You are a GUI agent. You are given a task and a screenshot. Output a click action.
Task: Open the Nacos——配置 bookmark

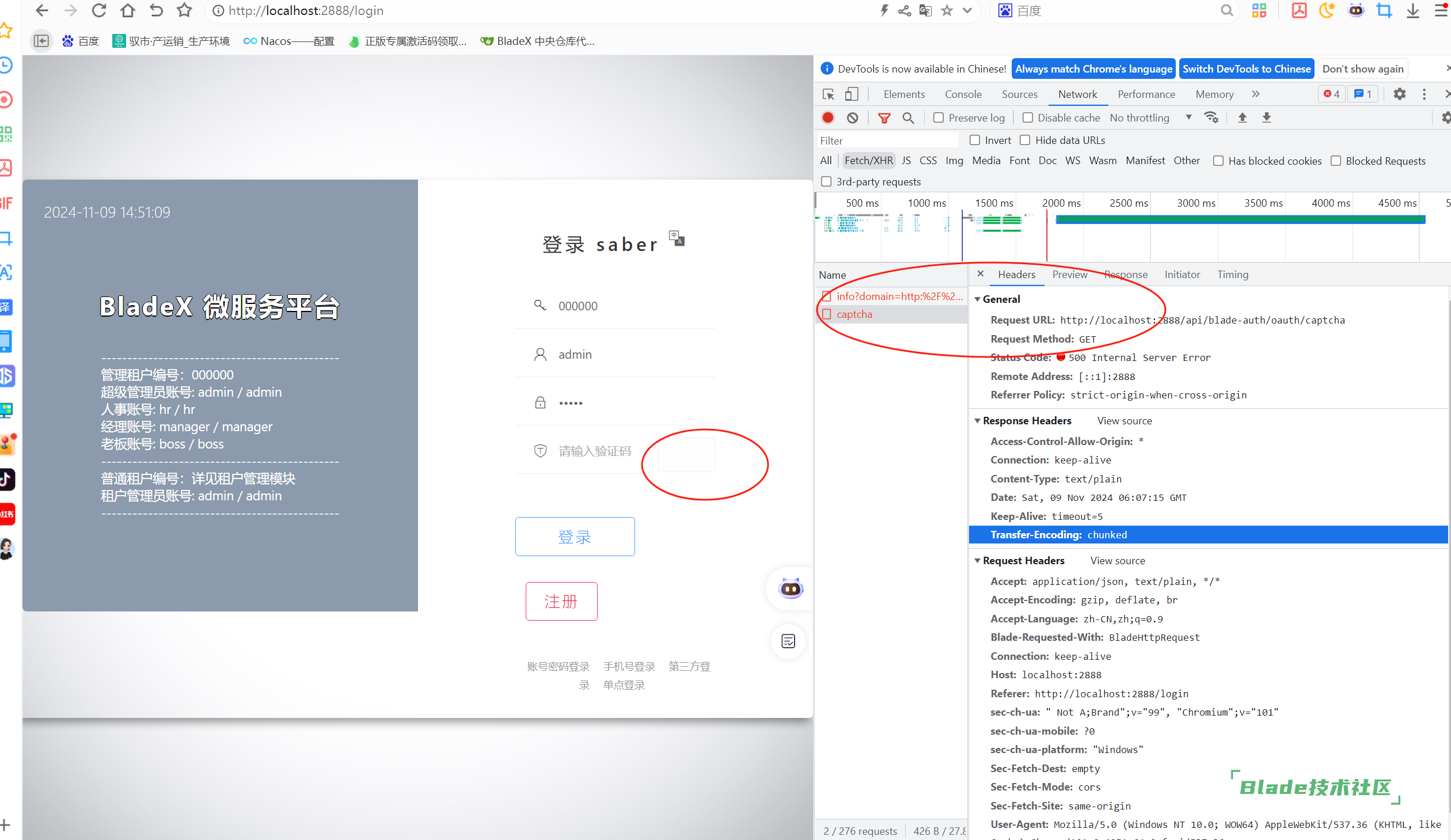[289, 41]
